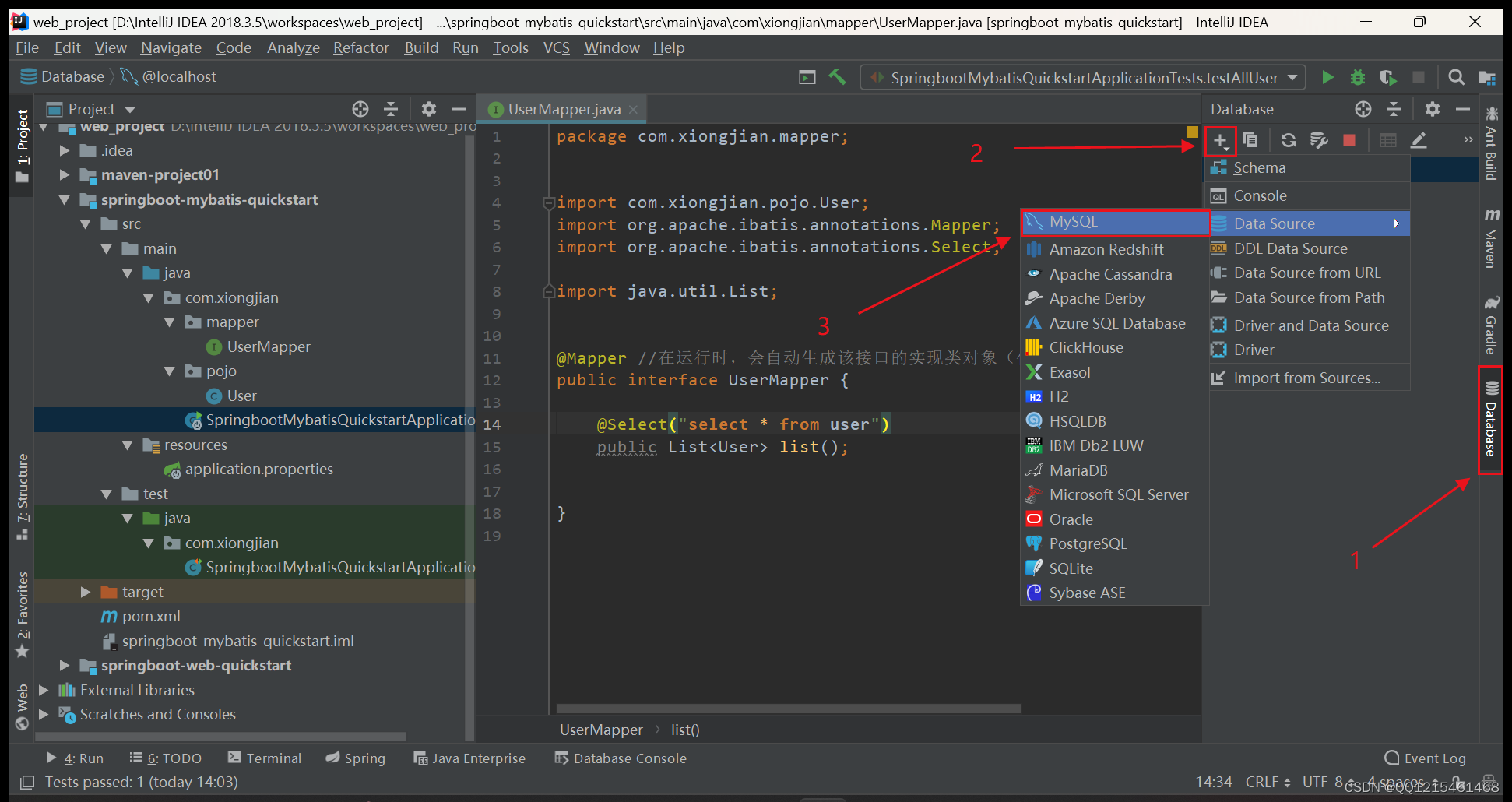Hide the Database panel with minus icon
The height and width of the screenshot is (802, 1512).
pyautogui.click(x=1463, y=109)
